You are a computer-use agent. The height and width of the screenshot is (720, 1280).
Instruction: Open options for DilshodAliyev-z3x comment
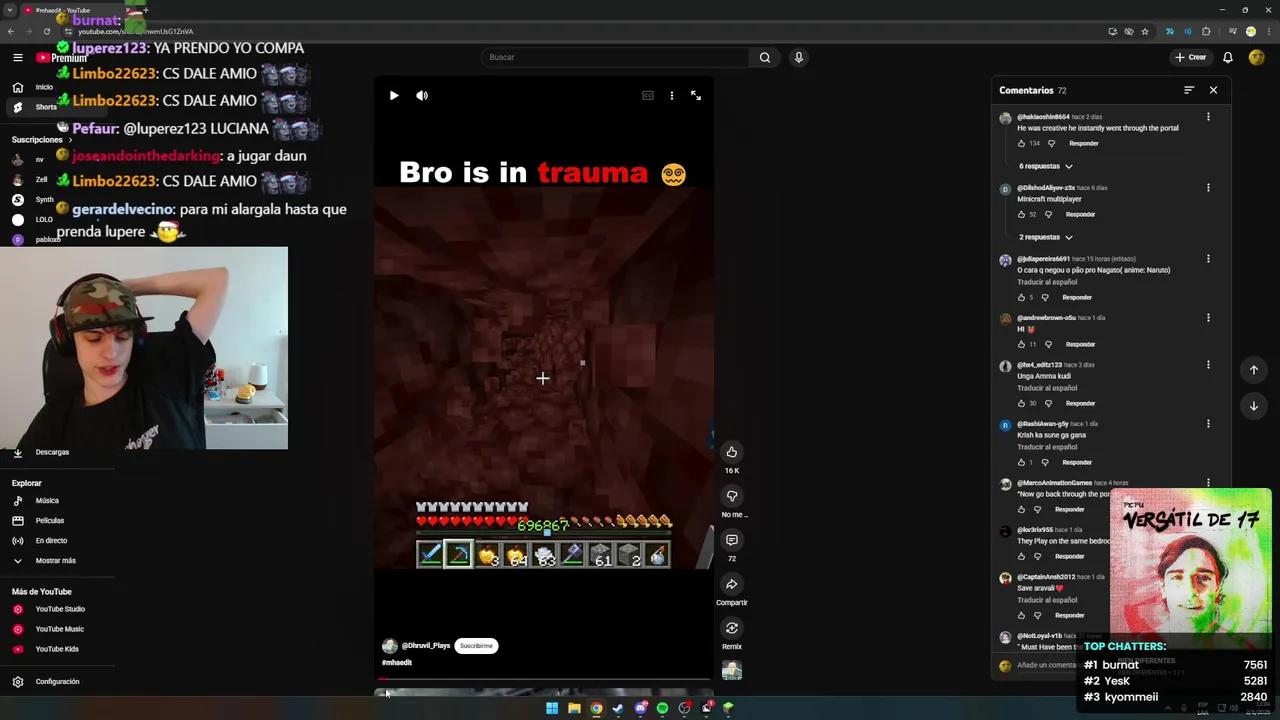point(1208,188)
